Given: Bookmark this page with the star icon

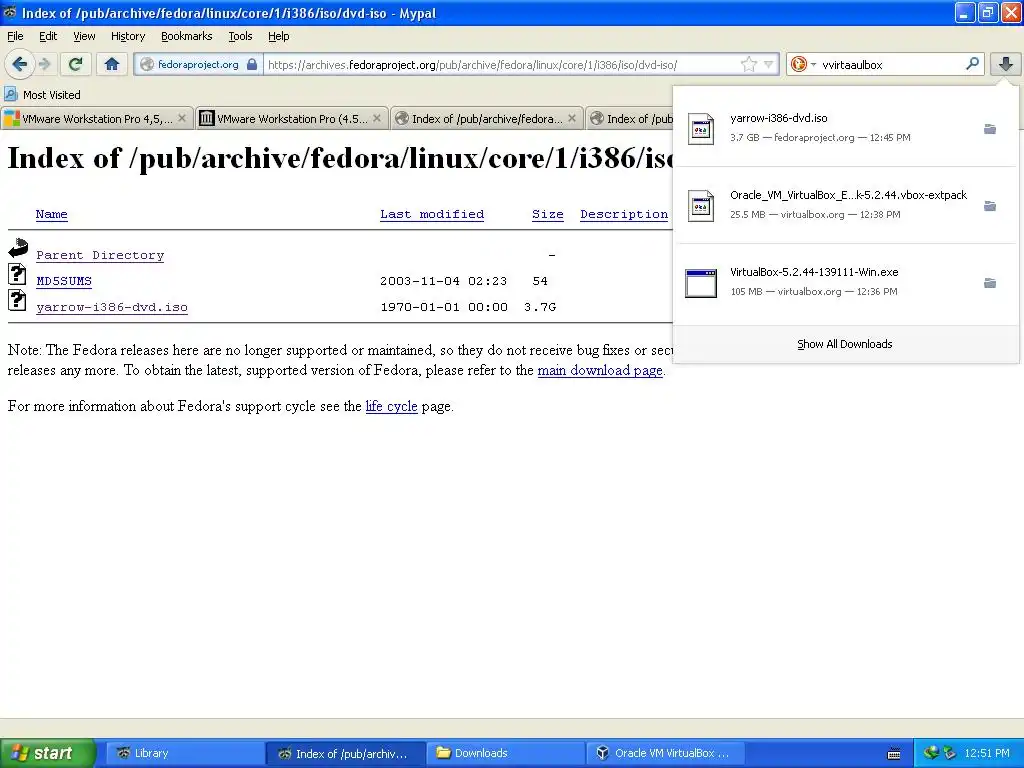Looking at the screenshot, I should pos(748,64).
